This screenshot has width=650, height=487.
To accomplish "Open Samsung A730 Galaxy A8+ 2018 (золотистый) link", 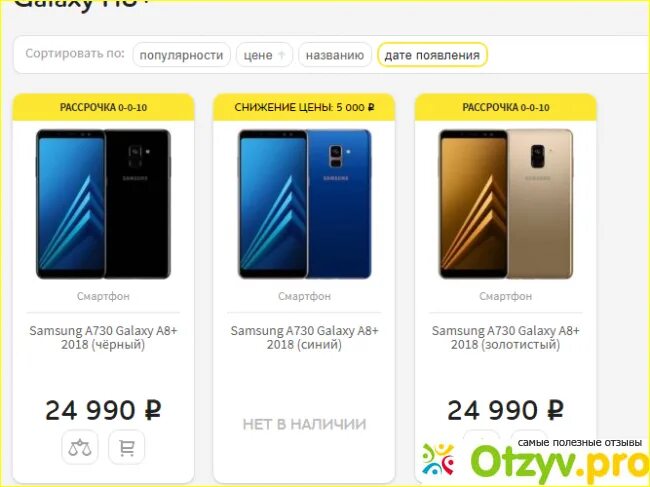I will tap(506, 337).
